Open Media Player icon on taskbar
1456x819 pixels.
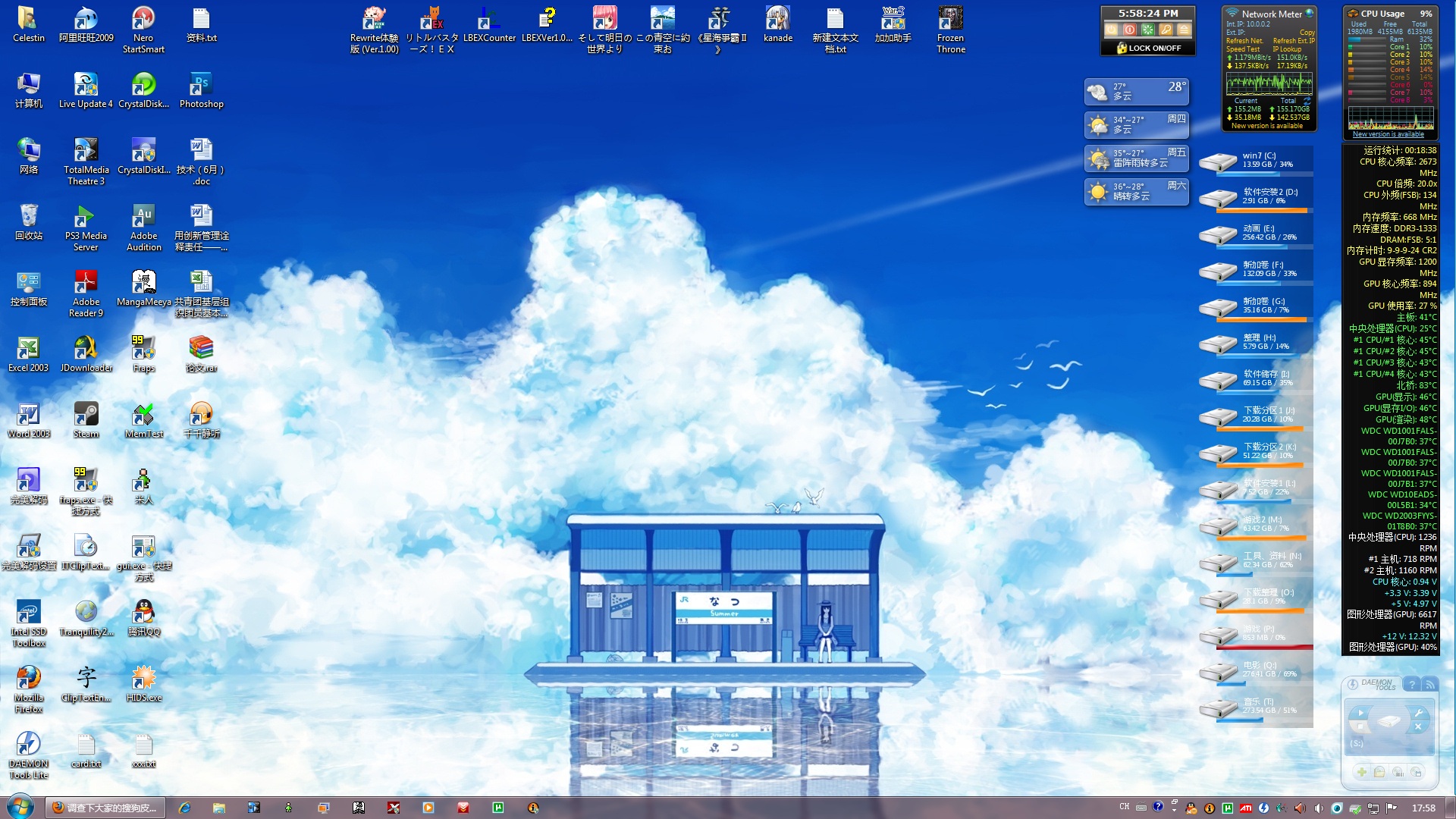(428, 808)
